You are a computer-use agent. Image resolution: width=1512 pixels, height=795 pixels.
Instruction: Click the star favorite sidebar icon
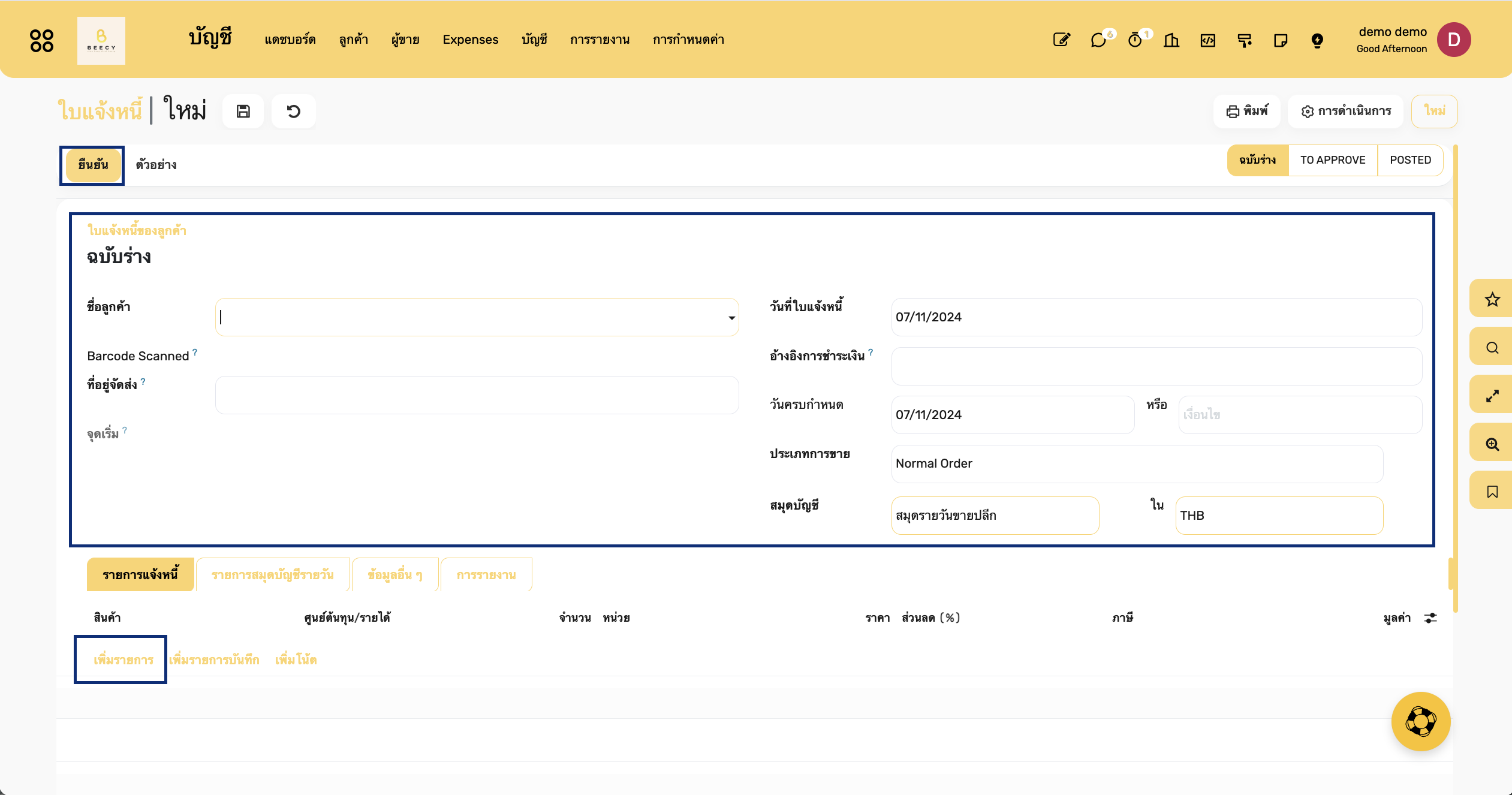(x=1492, y=299)
